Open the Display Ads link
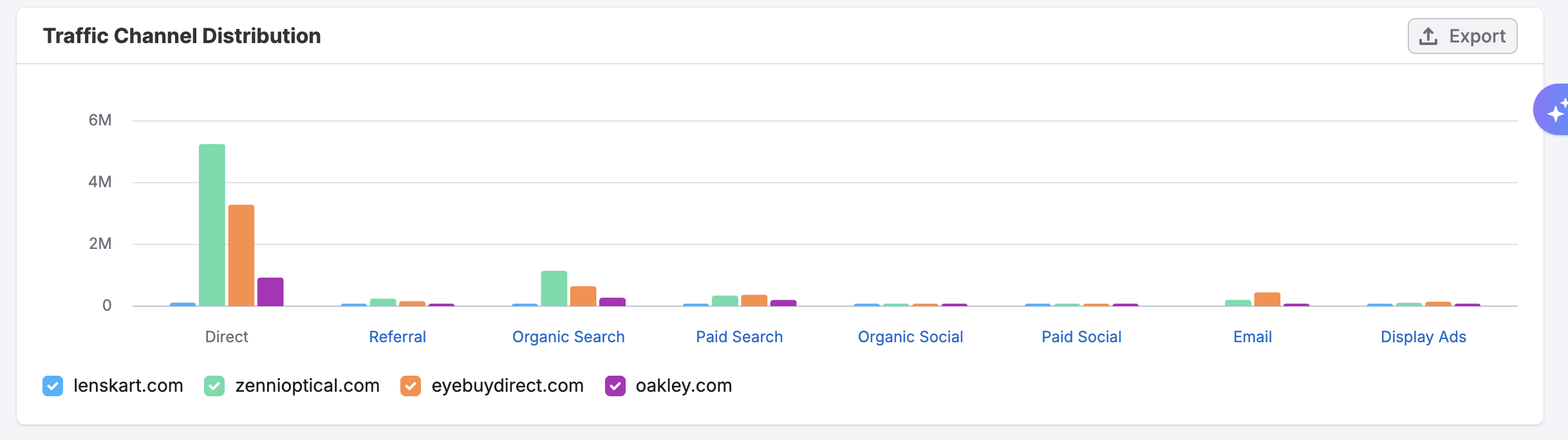Screen dimensions: 1568x440 pyautogui.click(x=1423, y=337)
